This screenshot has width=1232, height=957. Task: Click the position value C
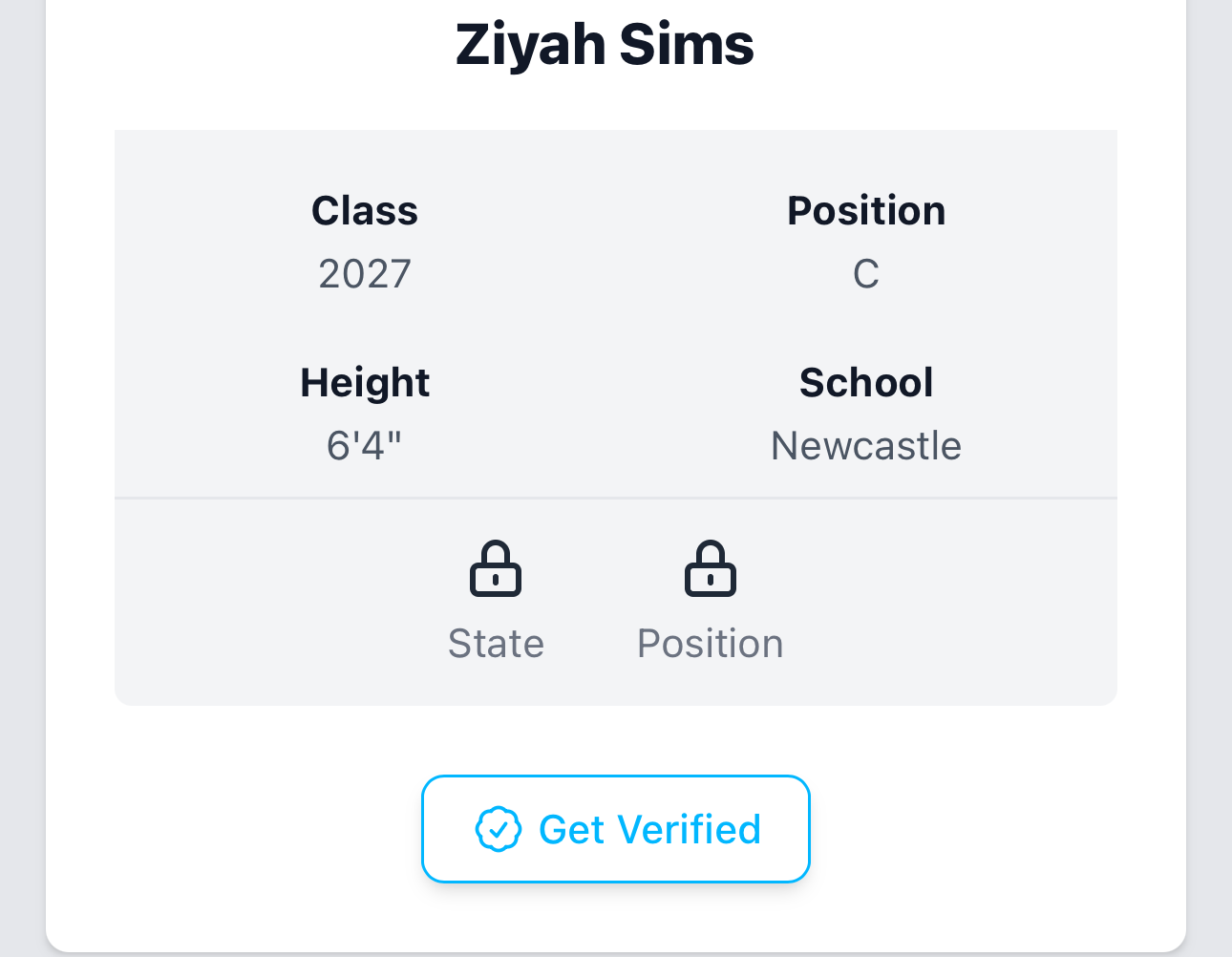coord(866,274)
